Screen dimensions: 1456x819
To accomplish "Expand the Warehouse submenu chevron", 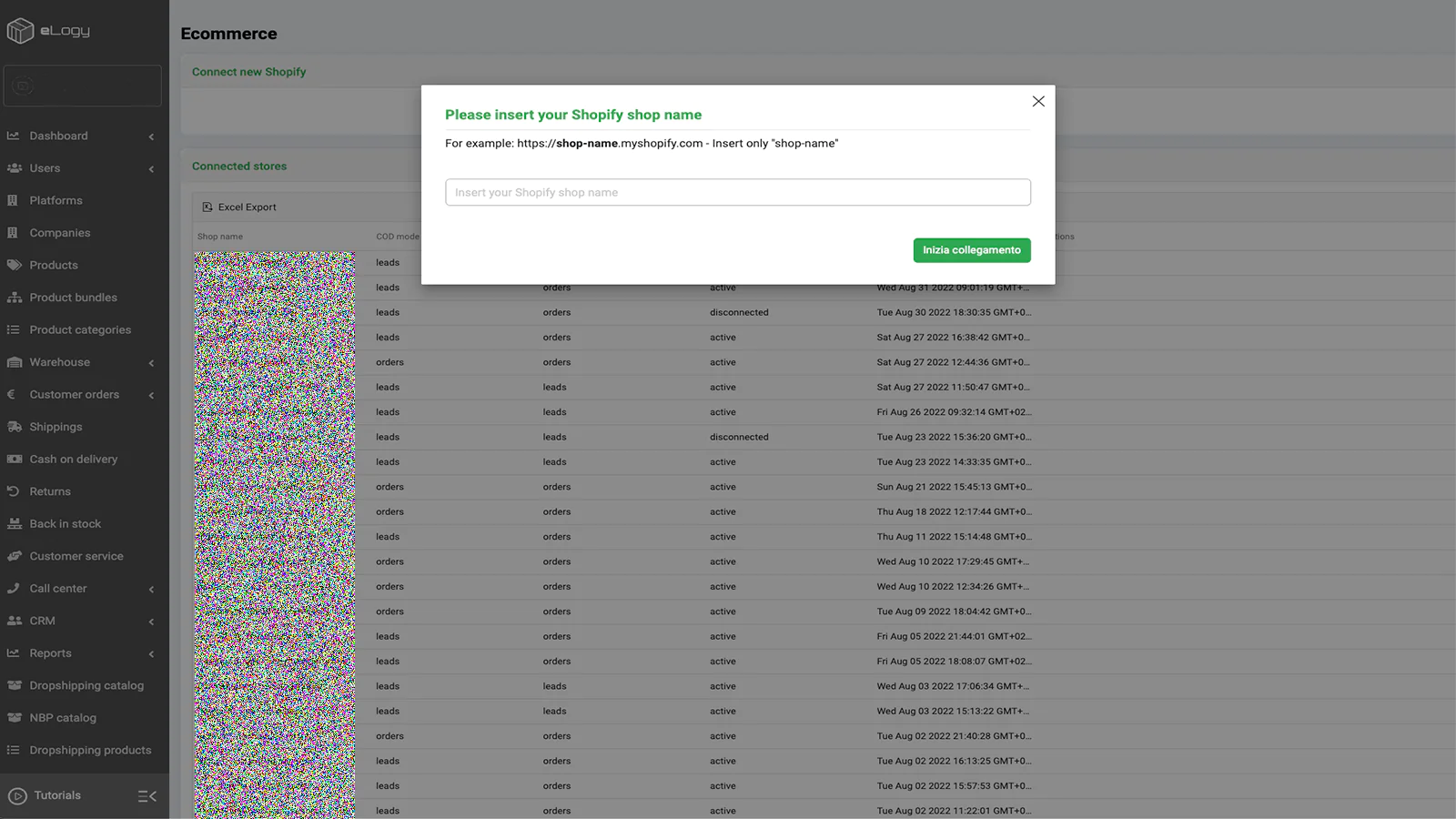I will tap(151, 363).
